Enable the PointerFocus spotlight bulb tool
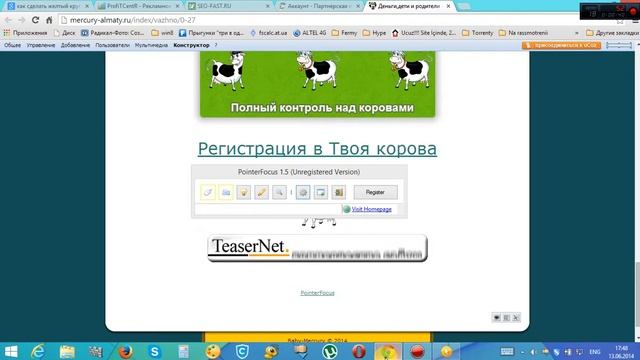 (244, 192)
